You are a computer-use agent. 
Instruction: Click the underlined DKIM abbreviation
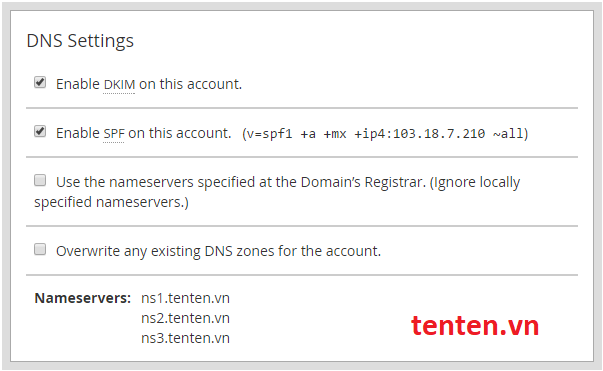[x=119, y=85]
